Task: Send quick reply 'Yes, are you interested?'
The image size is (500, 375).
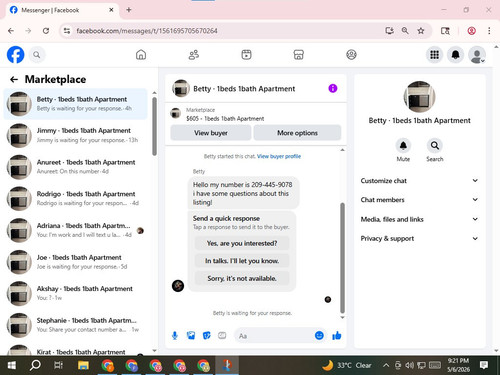Action: [x=242, y=243]
